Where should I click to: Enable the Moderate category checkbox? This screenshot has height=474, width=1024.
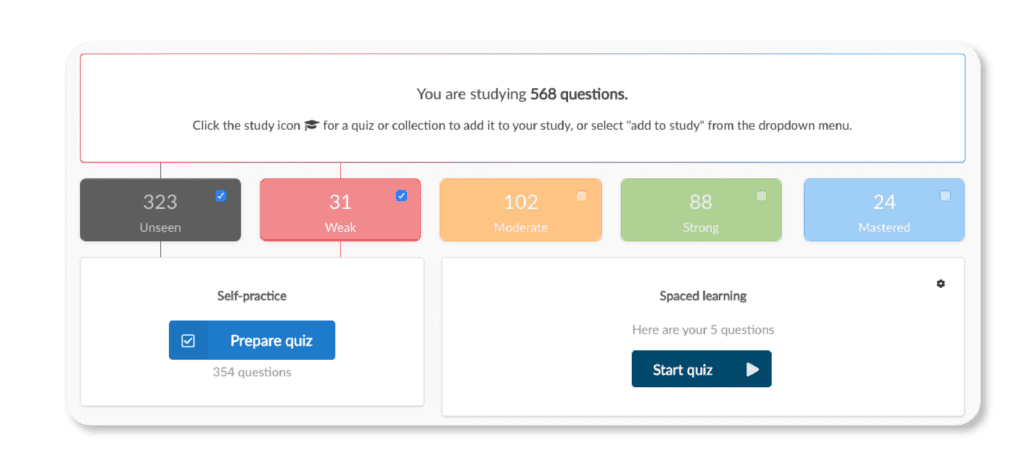pos(581,196)
